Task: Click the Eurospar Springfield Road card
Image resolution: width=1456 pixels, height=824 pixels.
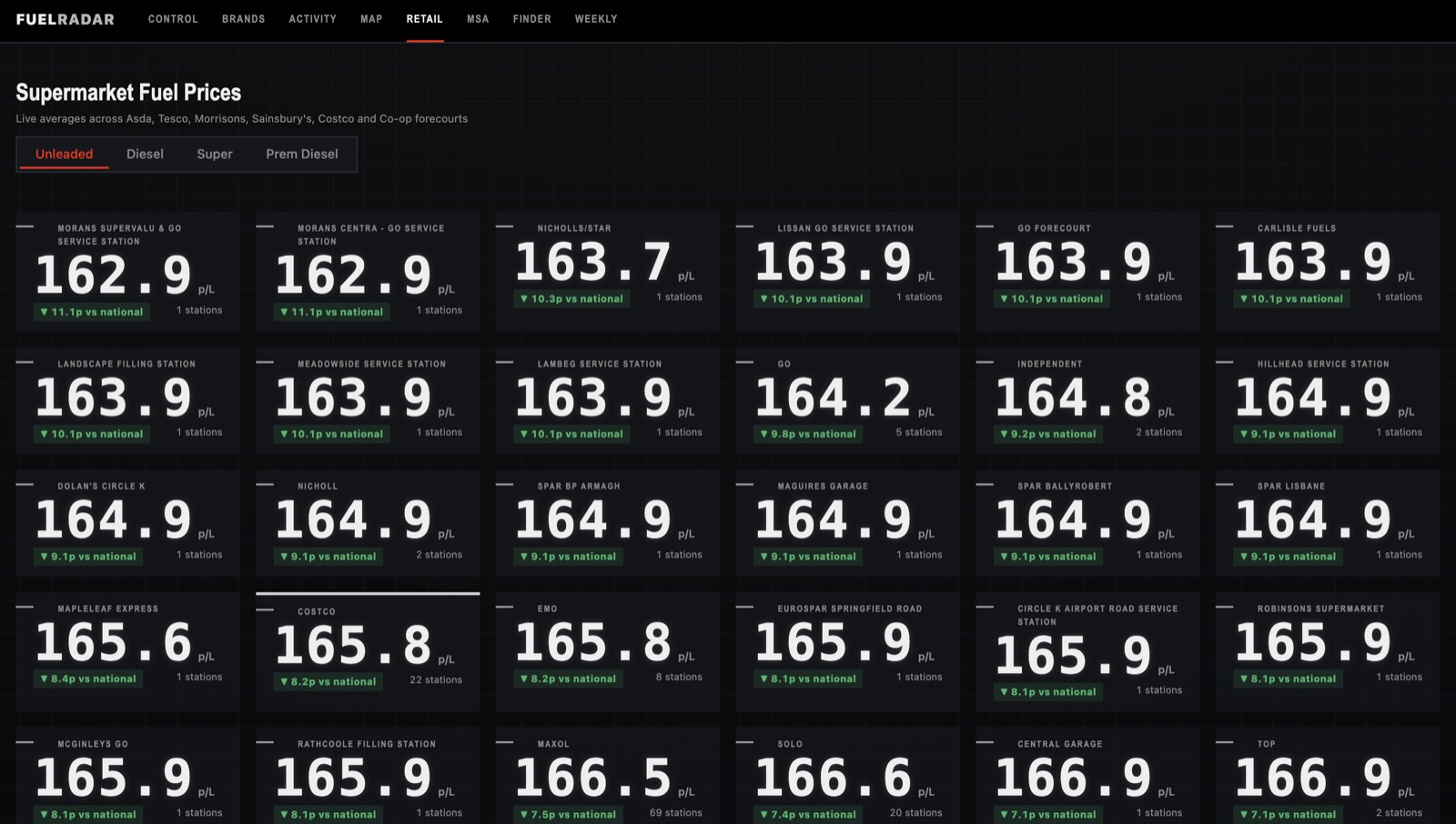Action: pos(848,652)
